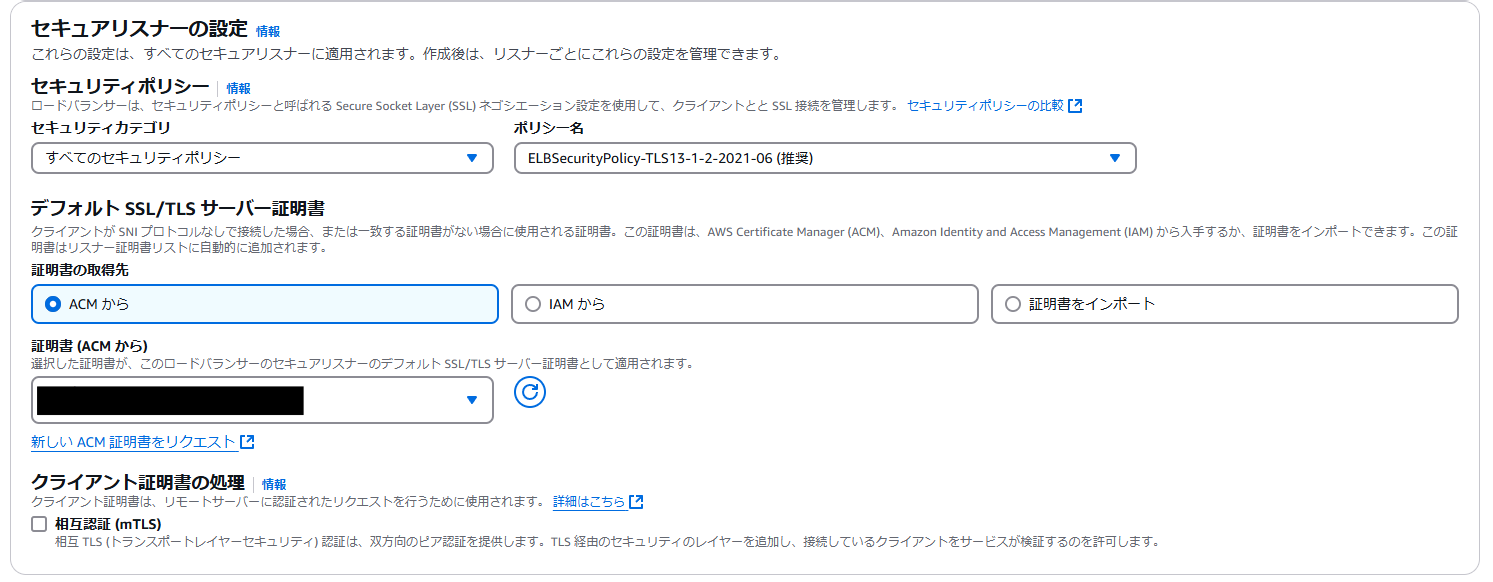This screenshot has height=582, width=1493.
Task: Click 新しい ACM 証明書をリクエスト link
Action: point(134,442)
